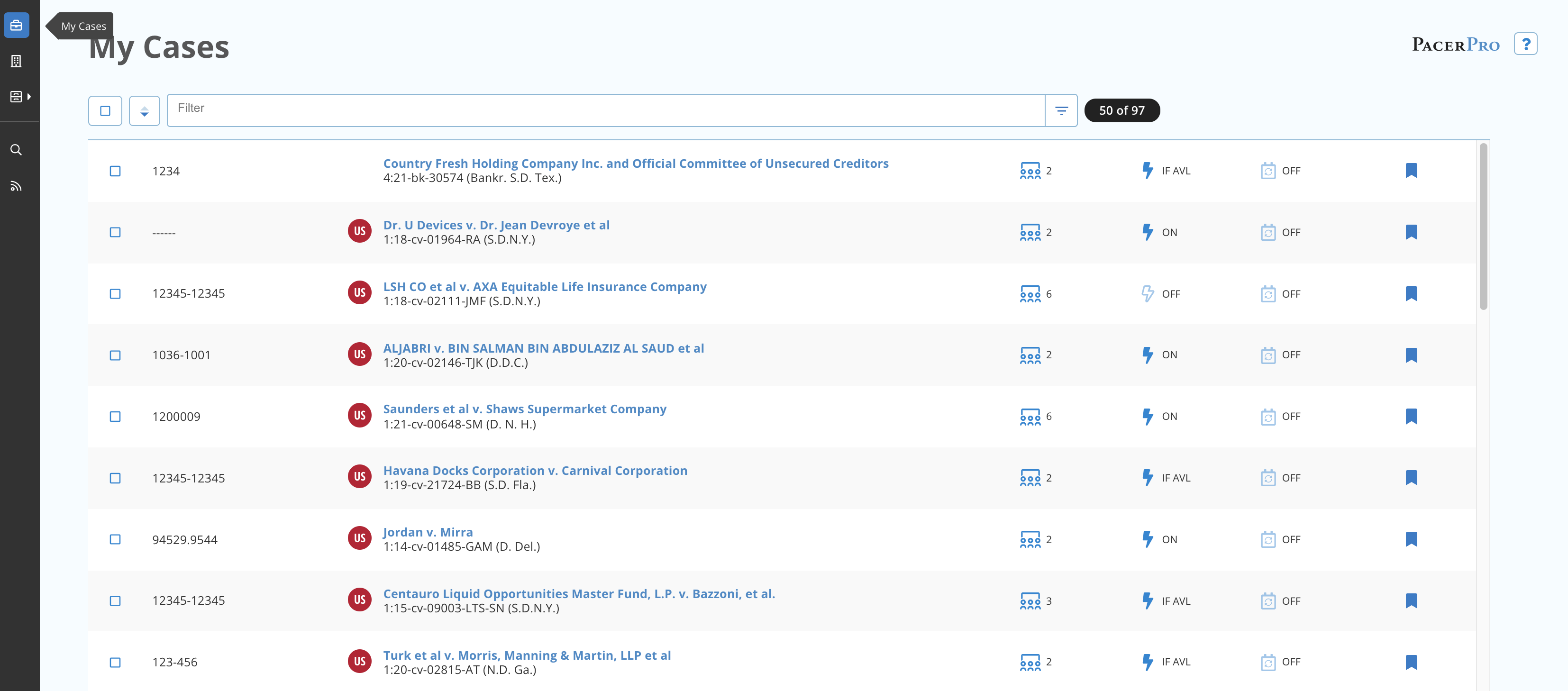This screenshot has height=691, width=1568.
Task: Open the sort order dropdown button
Action: click(x=144, y=111)
